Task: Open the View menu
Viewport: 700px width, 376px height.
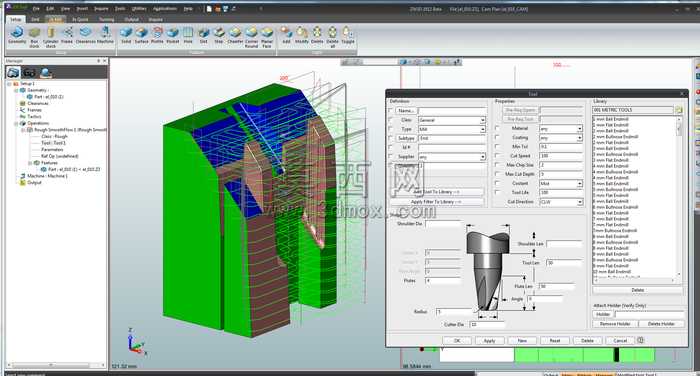Action: [65, 8]
